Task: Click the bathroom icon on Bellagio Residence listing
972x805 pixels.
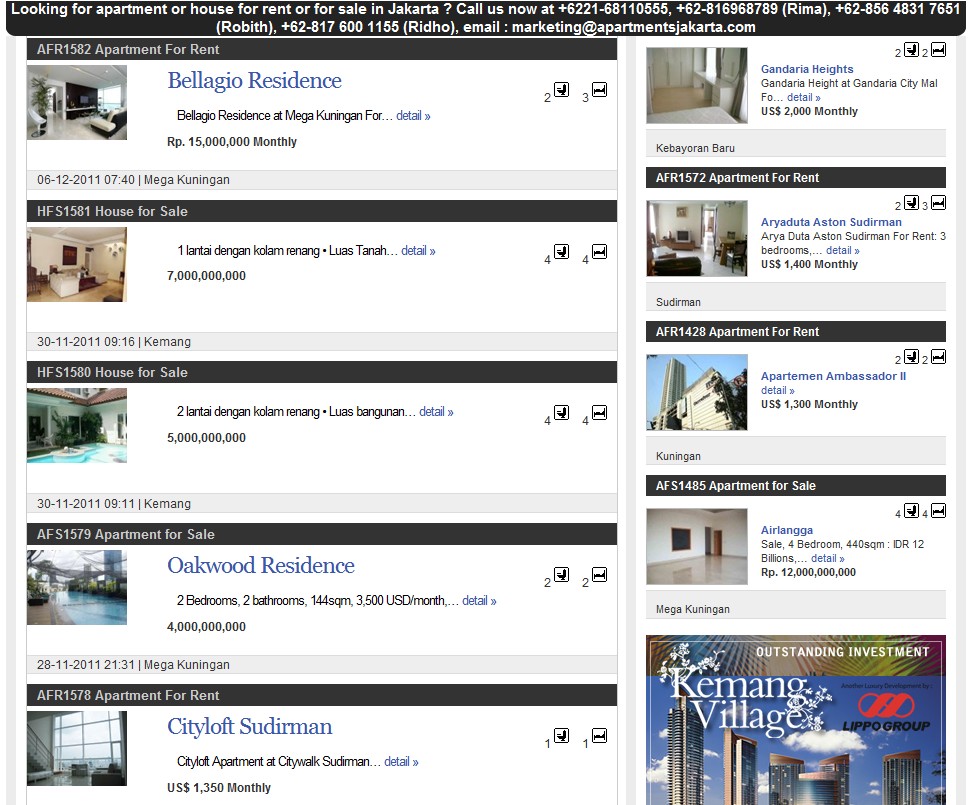Action: click(562, 90)
